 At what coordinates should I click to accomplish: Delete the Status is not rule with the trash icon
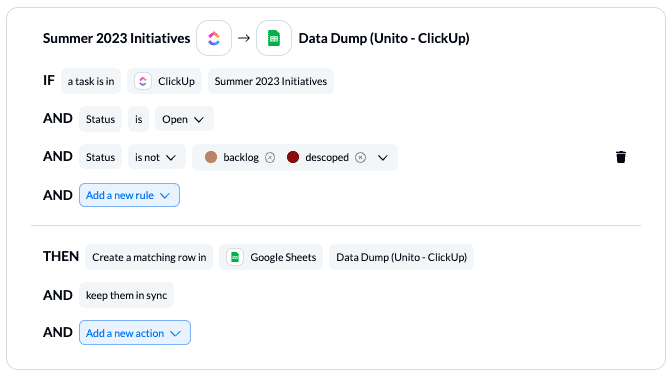pos(621,157)
